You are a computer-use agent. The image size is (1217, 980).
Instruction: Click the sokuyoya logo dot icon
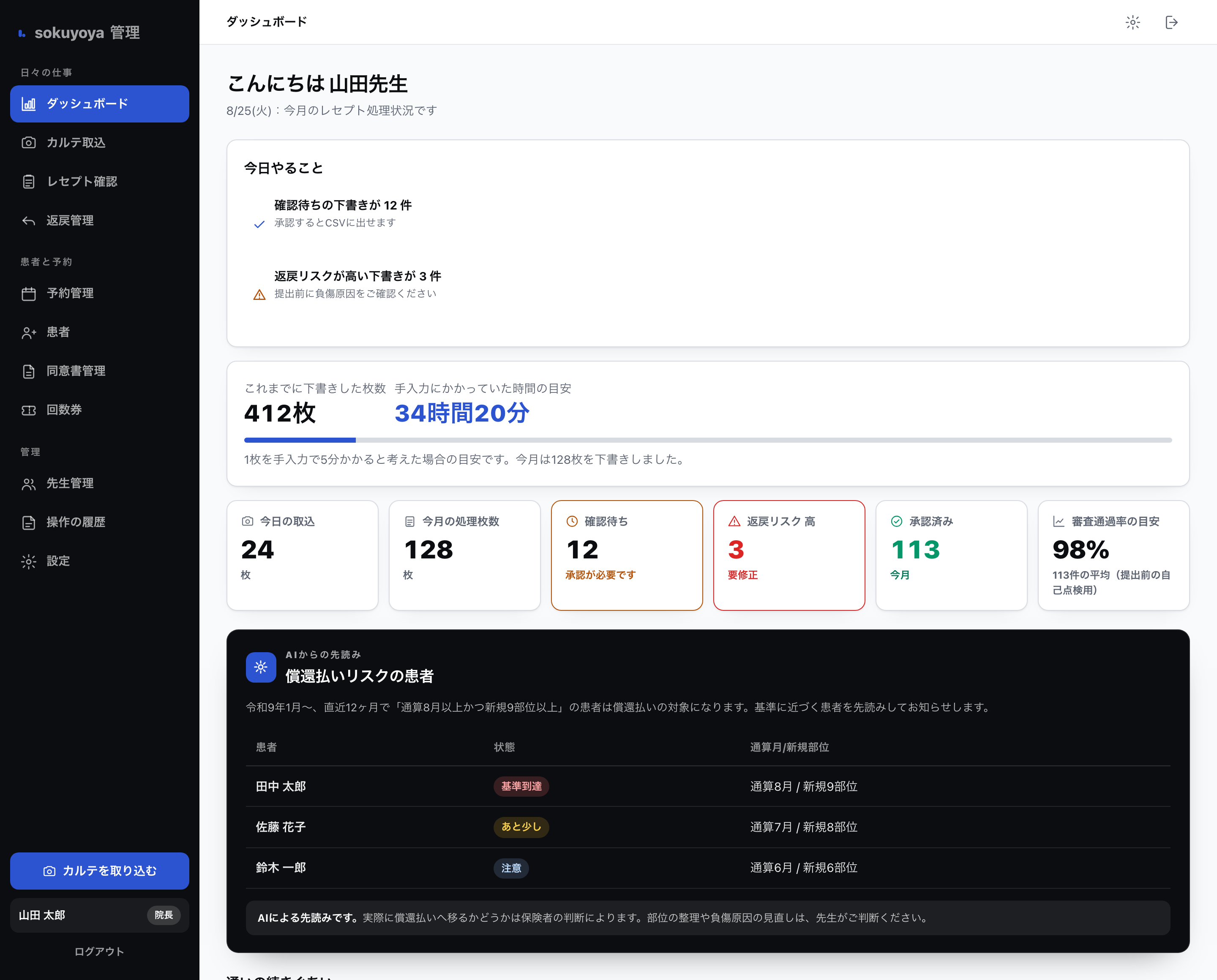[22, 33]
